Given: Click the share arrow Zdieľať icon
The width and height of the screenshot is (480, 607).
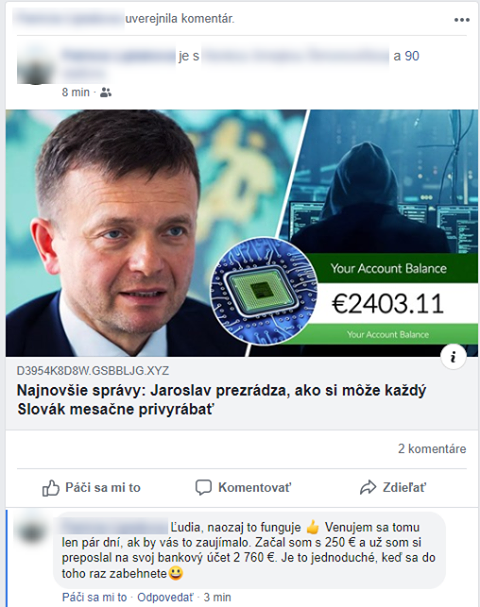Looking at the screenshot, I should tap(368, 488).
